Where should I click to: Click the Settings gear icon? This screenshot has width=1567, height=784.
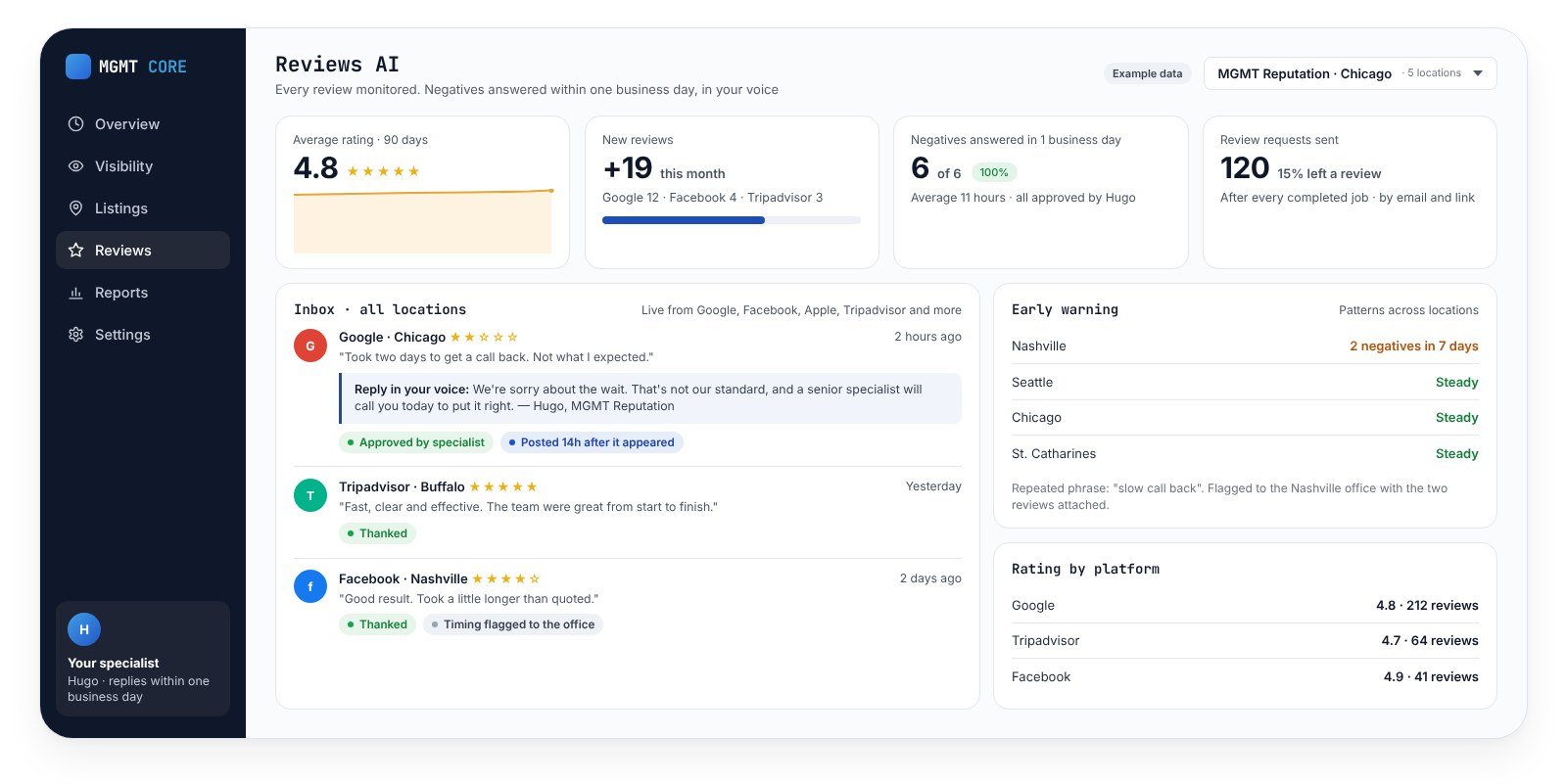tap(75, 335)
